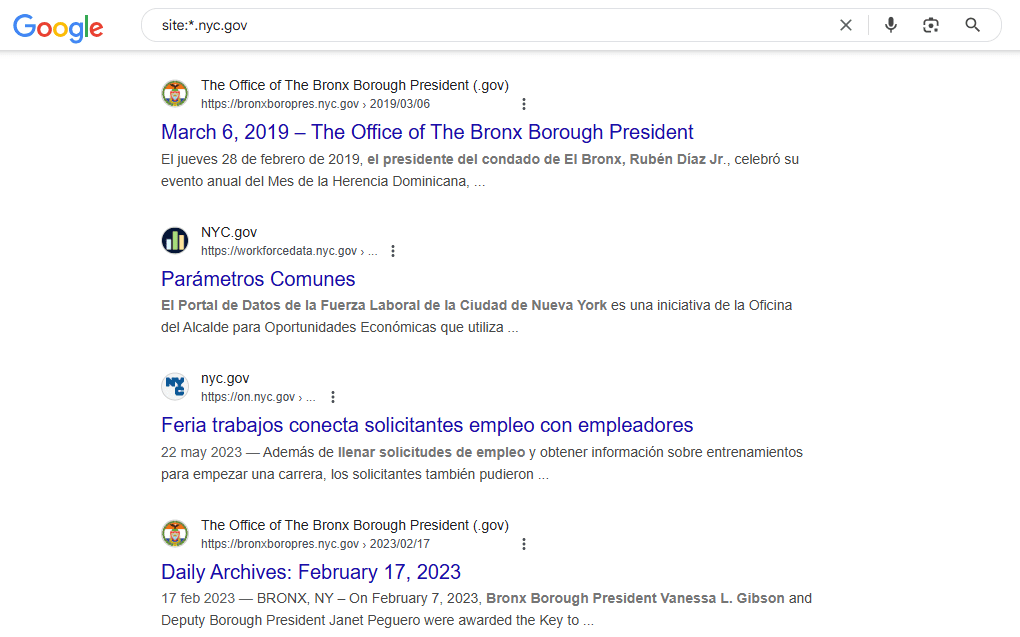
Task: Click workforcedata bar chart favicon
Action: pos(175,241)
